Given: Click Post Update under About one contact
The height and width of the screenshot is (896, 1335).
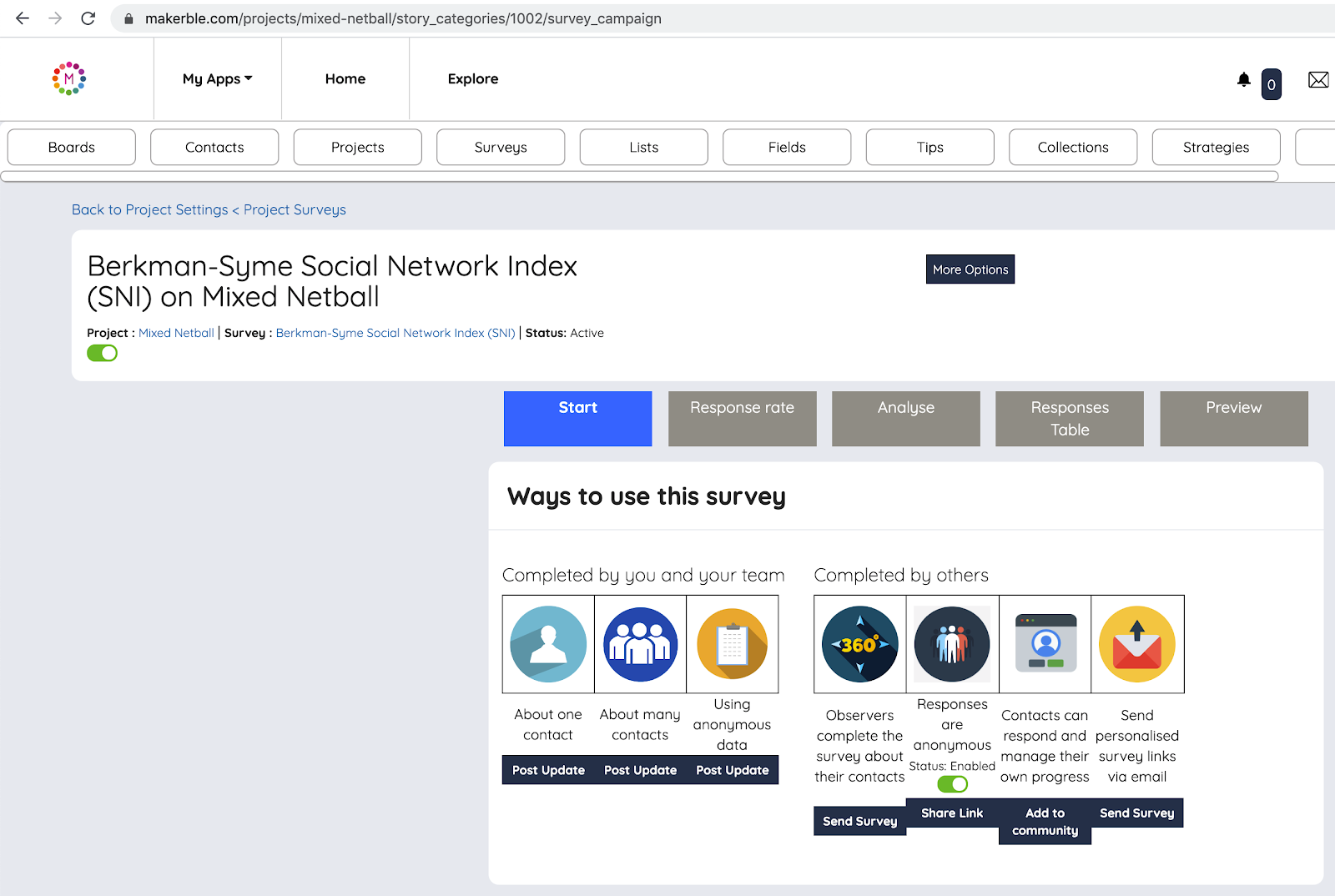Looking at the screenshot, I should 548,770.
